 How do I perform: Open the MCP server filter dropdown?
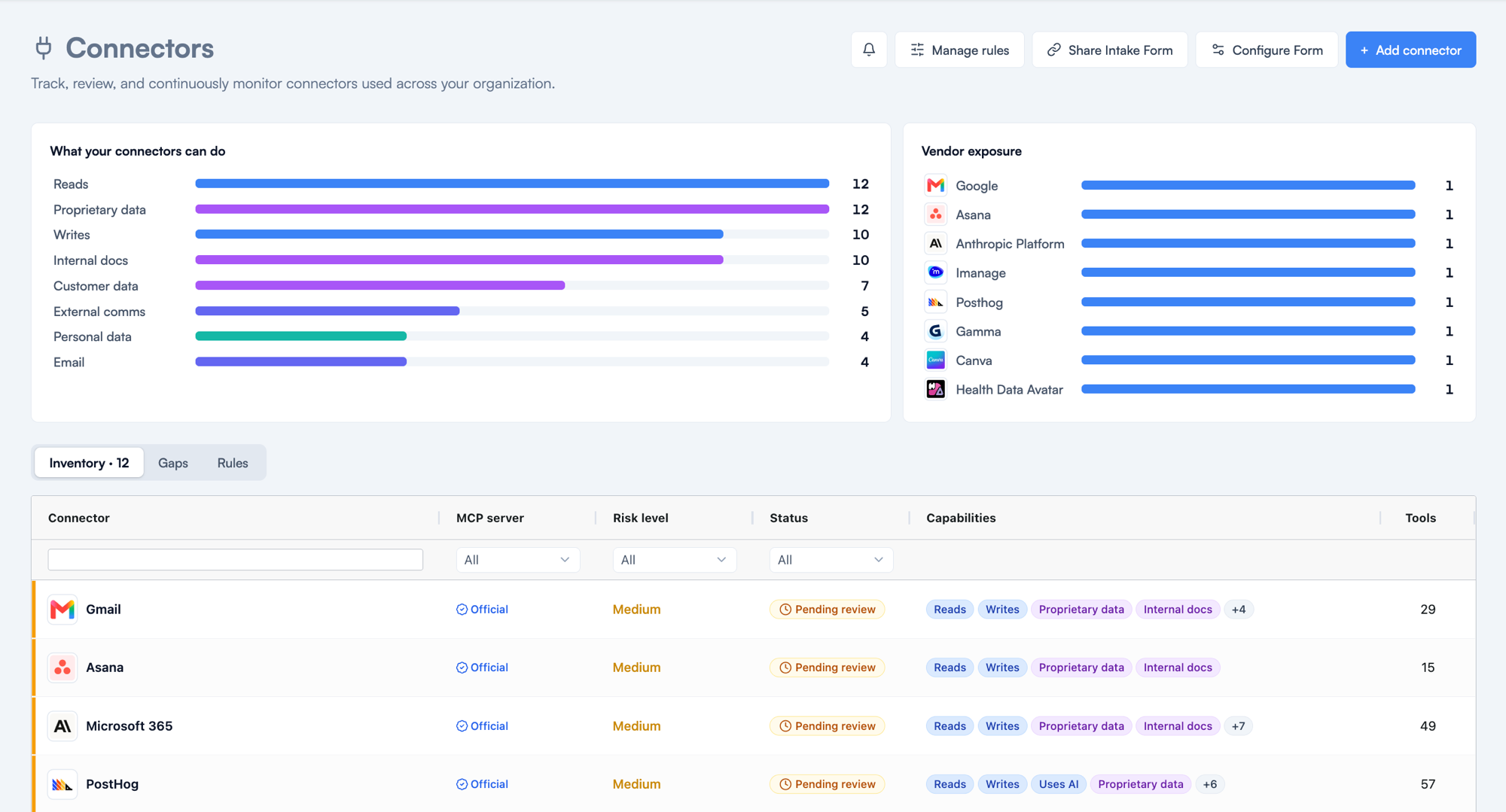pyautogui.click(x=517, y=560)
